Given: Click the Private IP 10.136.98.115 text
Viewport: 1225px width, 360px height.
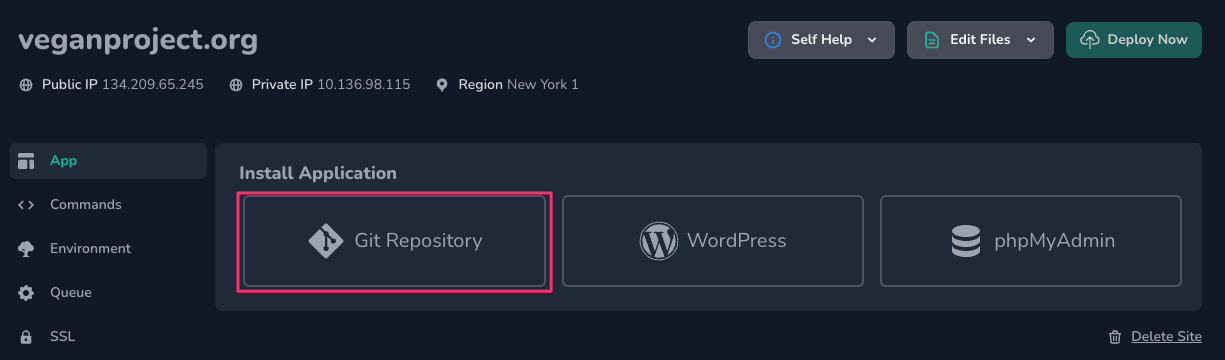Looking at the screenshot, I should pyautogui.click(x=331, y=85).
